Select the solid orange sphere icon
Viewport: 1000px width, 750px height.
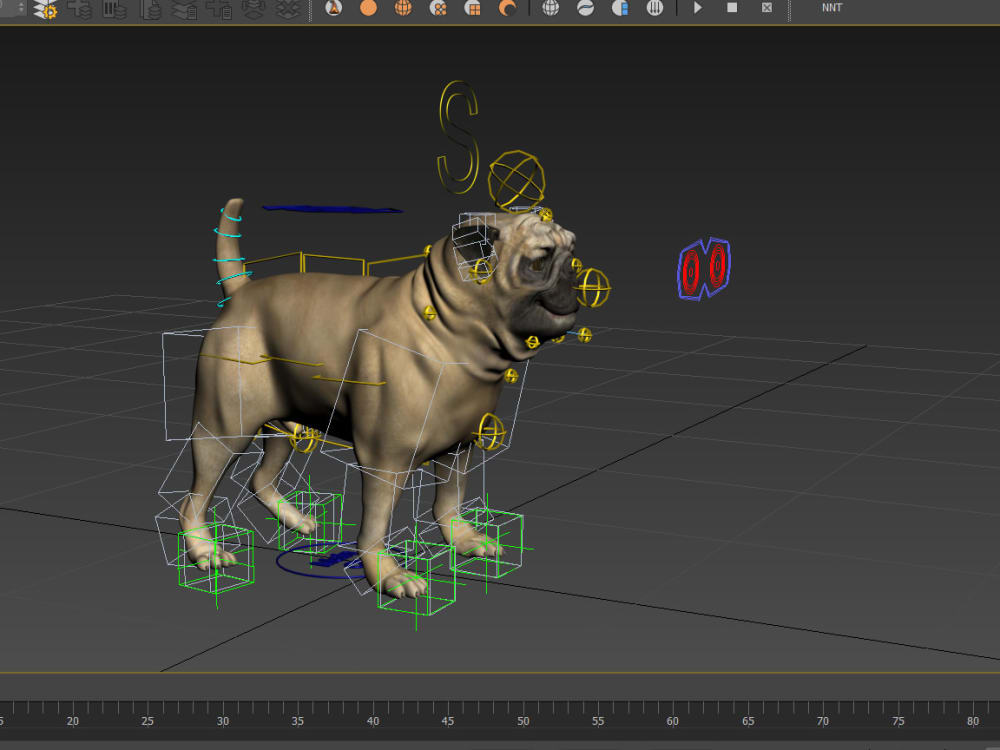pos(368,8)
